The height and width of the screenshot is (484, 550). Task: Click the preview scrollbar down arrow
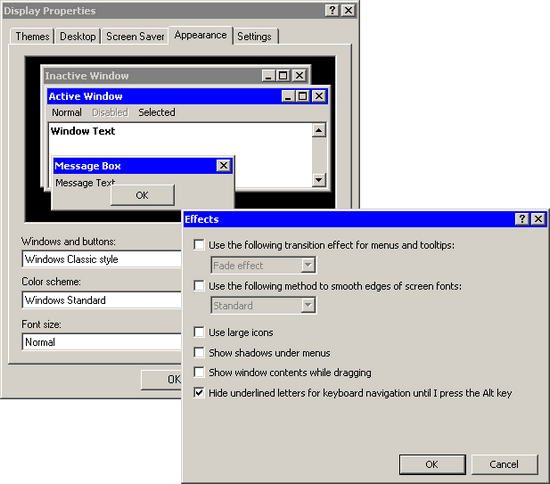coord(319,180)
